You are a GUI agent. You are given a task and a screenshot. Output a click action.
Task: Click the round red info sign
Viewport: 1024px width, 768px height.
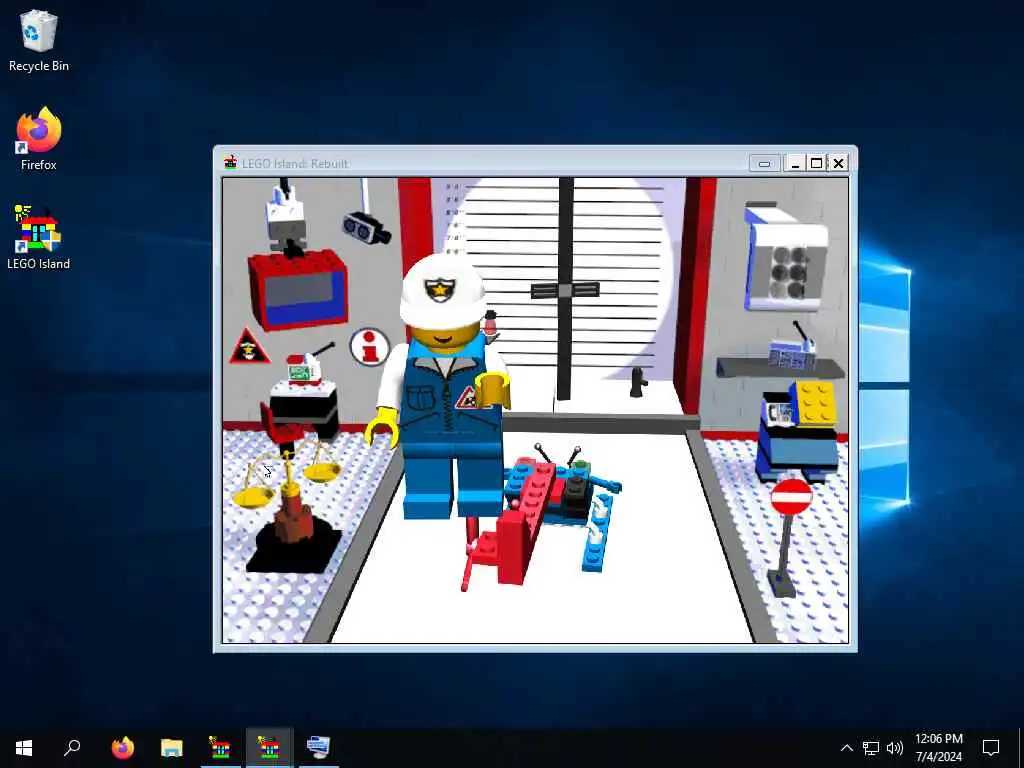click(x=370, y=346)
